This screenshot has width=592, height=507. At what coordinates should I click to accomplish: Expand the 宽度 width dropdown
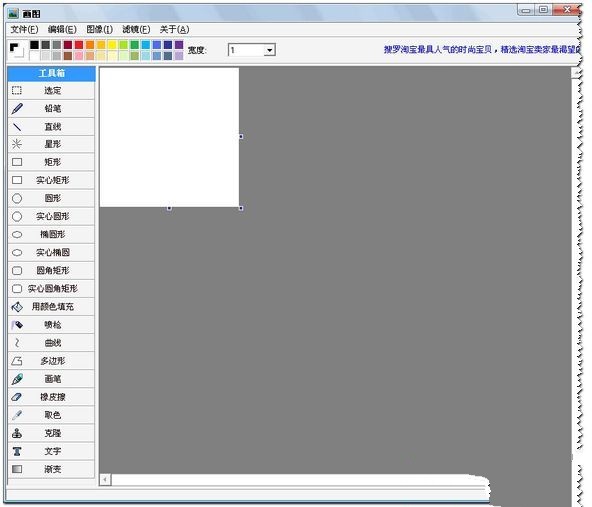tap(269, 50)
